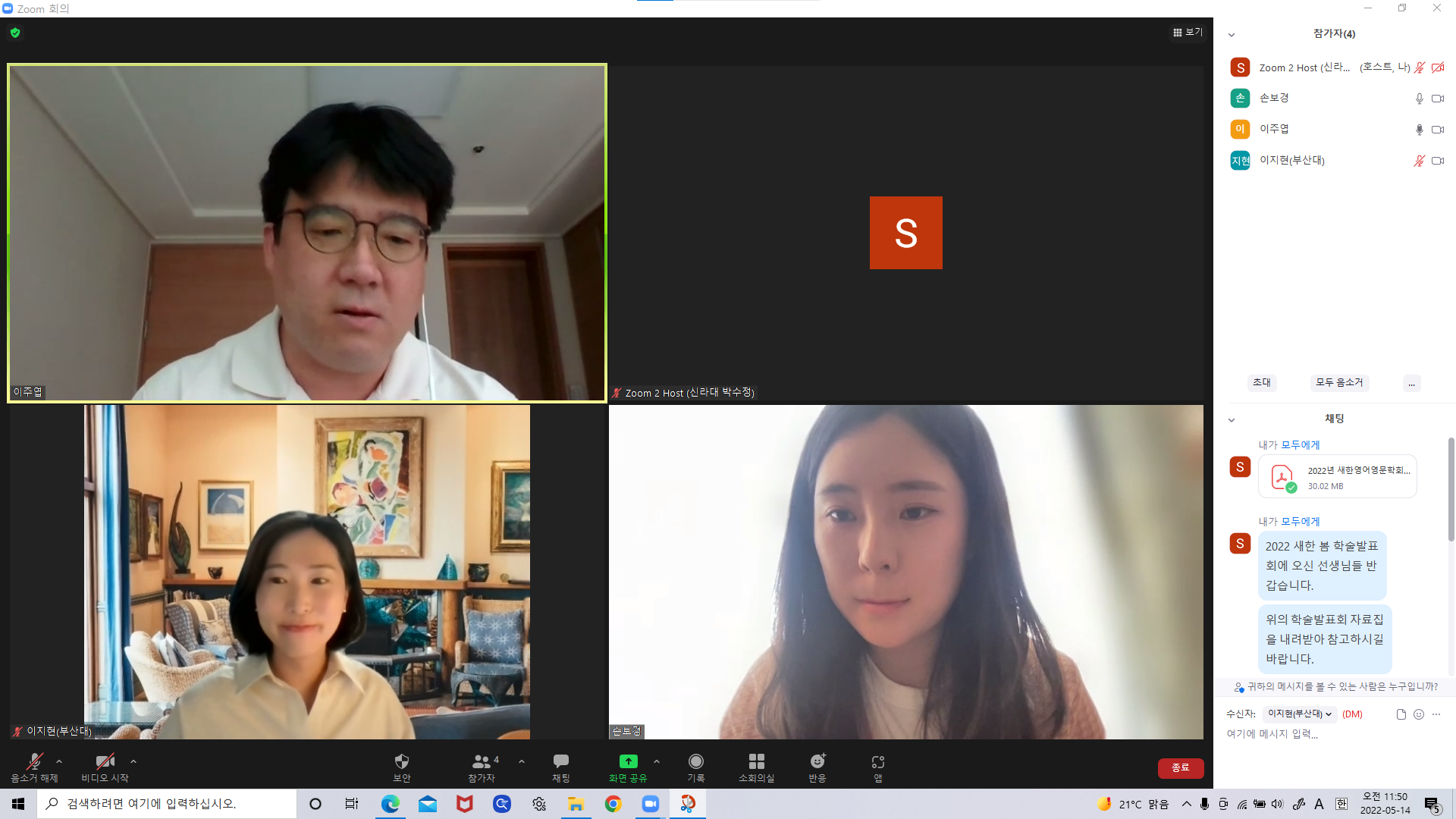Start video using camera toggle

tap(105, 761)
